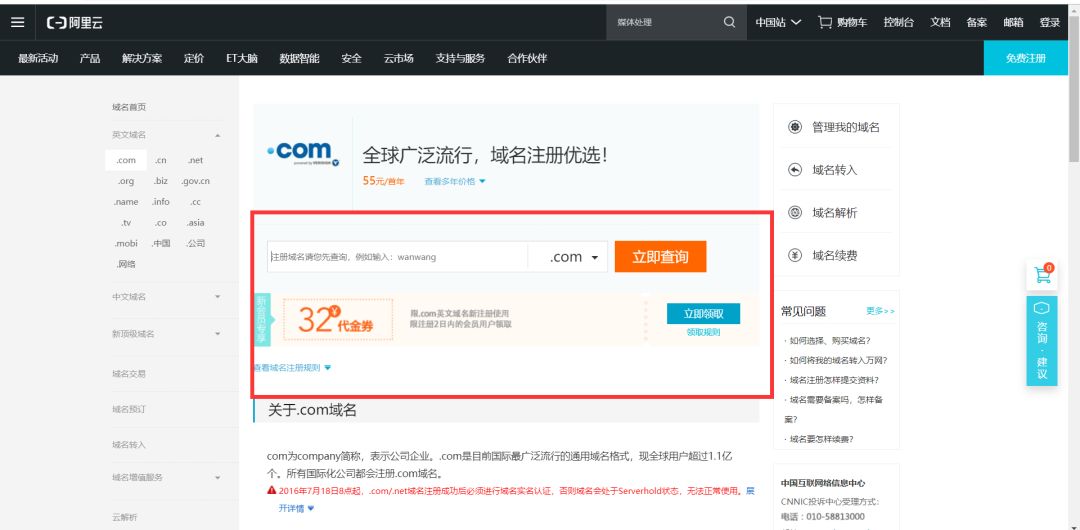Viewport: 1080px width, 530px height.
Task: Click the 备案 header link
Action: click(977, 22)
